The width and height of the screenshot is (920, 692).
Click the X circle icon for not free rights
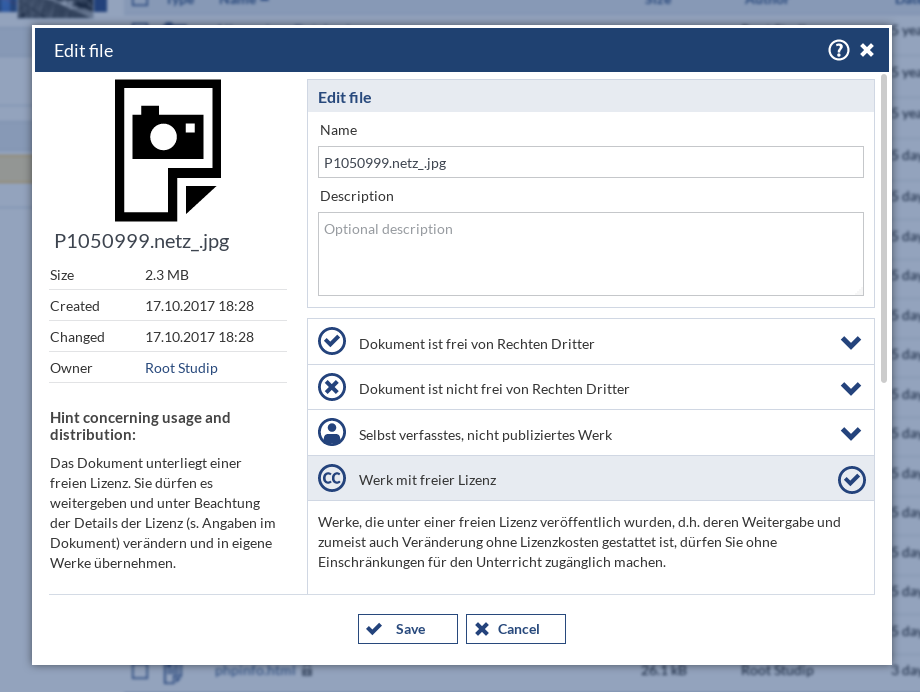(x=331, y=387)
